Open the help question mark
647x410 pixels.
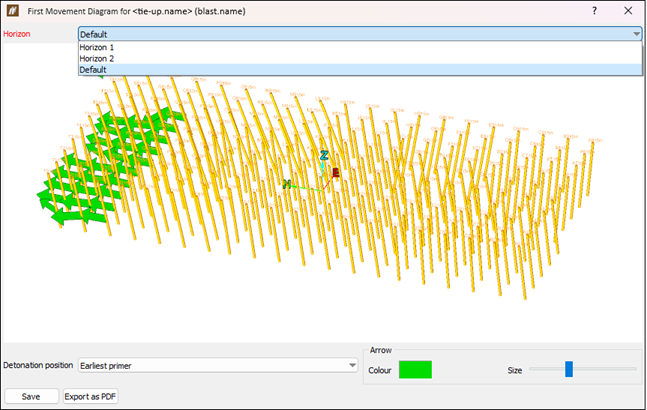click(x=594, y=11)
